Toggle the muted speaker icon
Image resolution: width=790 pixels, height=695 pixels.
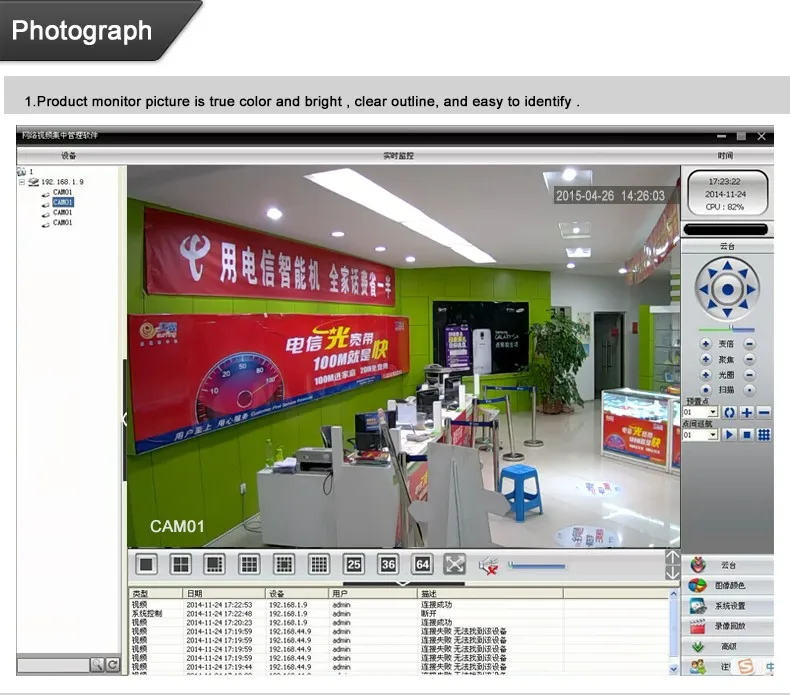(x=488, y=566)
